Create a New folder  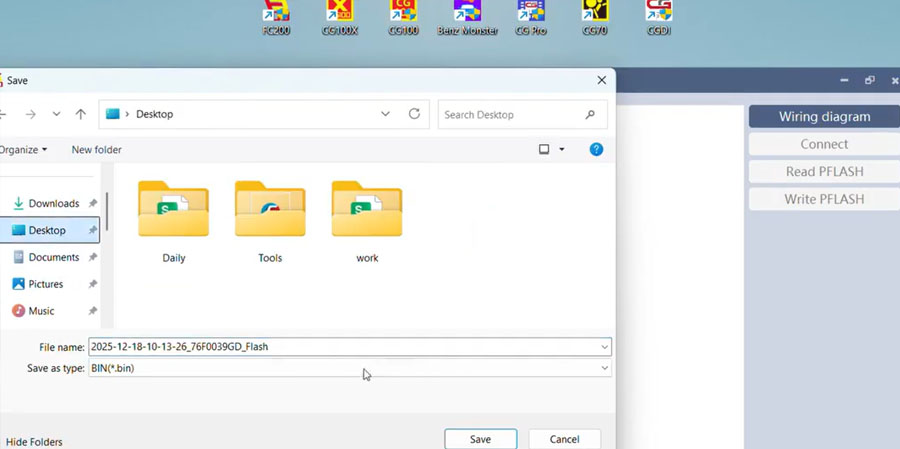pyautogui.click(x=97, y=150)
